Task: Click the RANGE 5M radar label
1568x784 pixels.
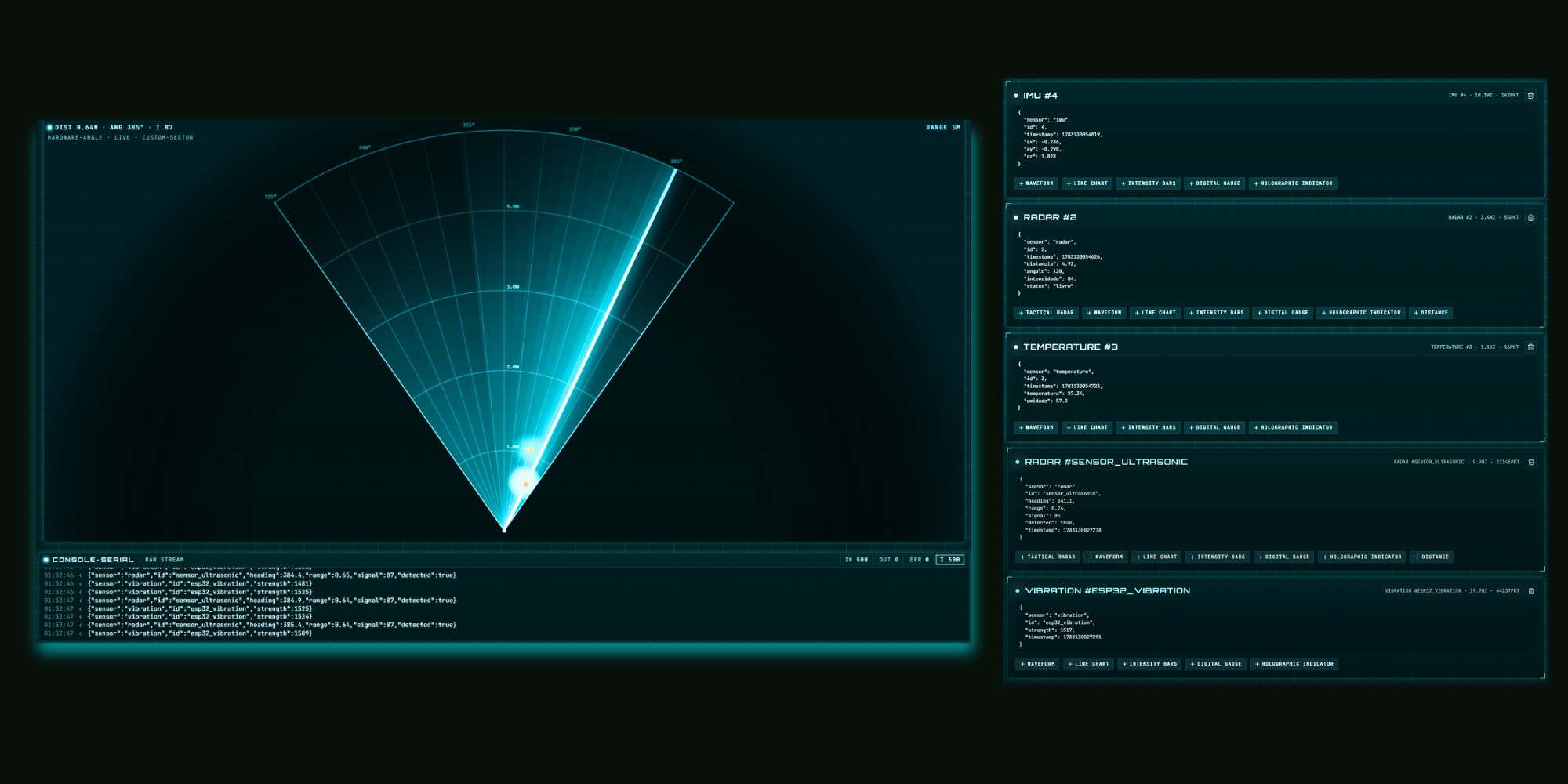Action: click(x=943, y=127)
